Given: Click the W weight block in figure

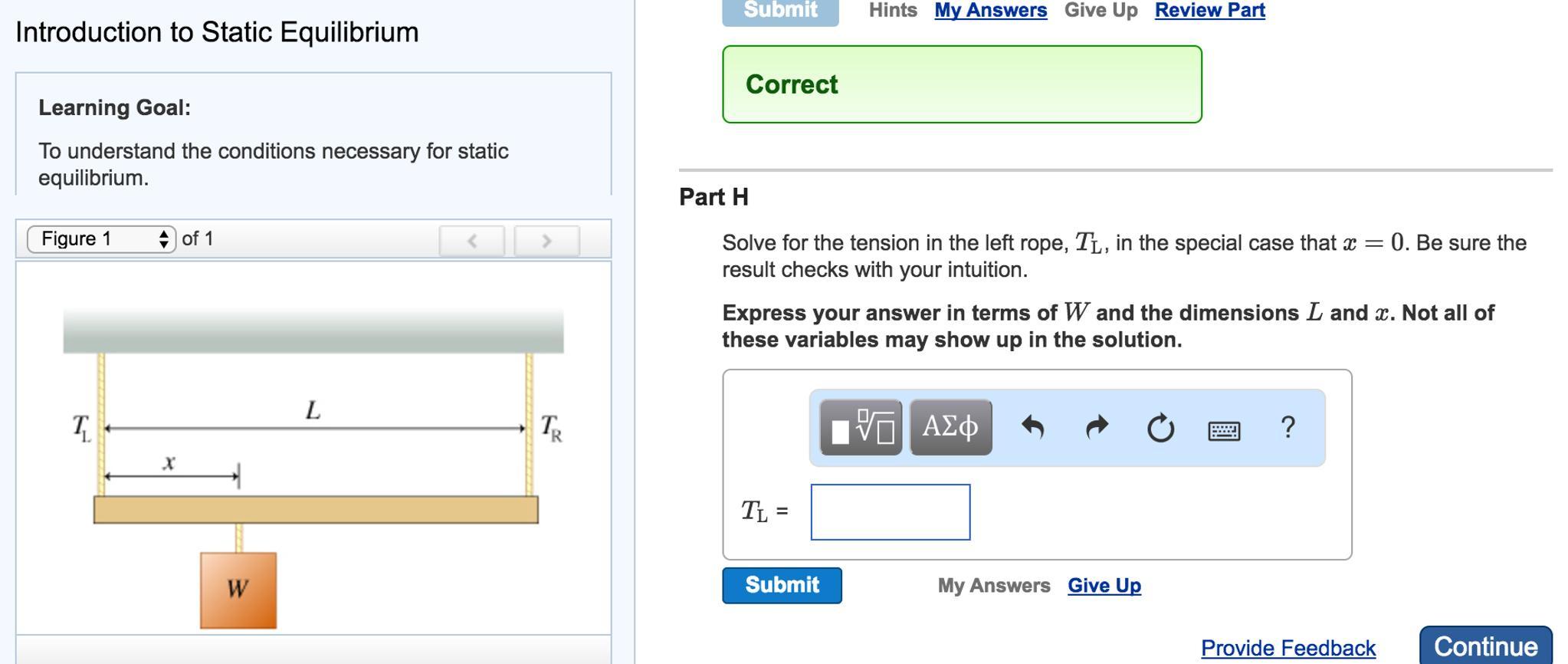Looking at the screenshot, I should (x=238, y=590).
